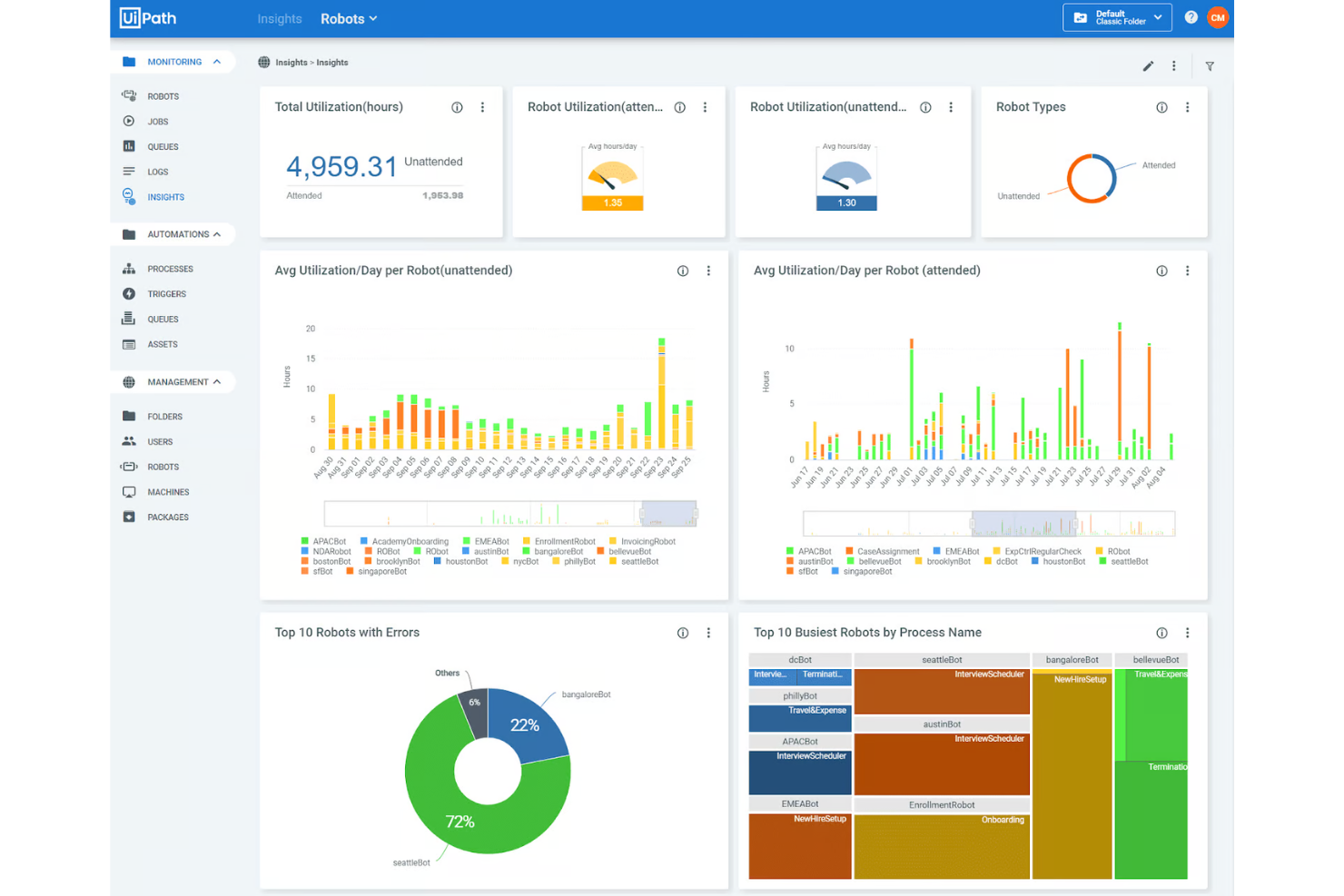Open Users in the sidebar
Screen dimensions: 1344x896
pos(160,442)
